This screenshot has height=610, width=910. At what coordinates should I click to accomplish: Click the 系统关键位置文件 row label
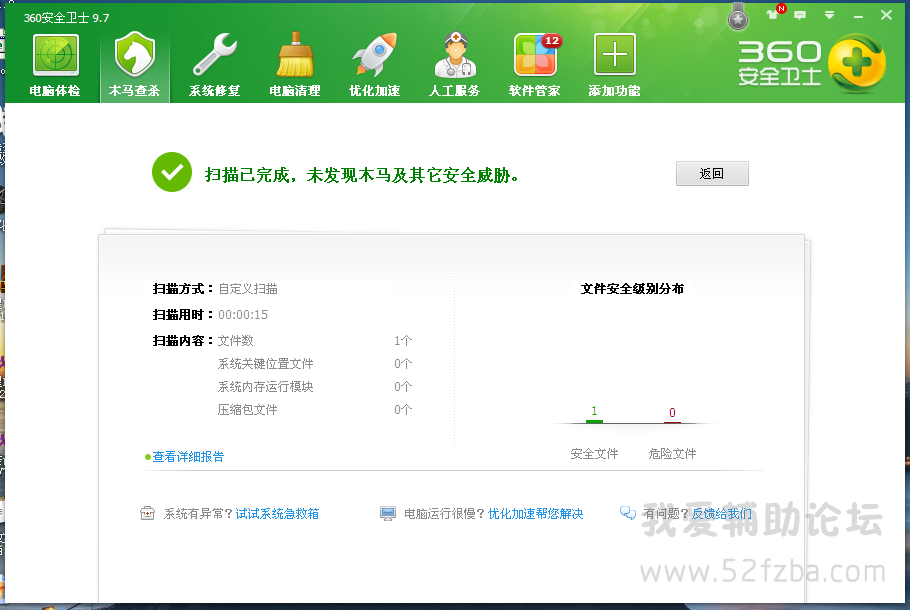click(266, 364)
